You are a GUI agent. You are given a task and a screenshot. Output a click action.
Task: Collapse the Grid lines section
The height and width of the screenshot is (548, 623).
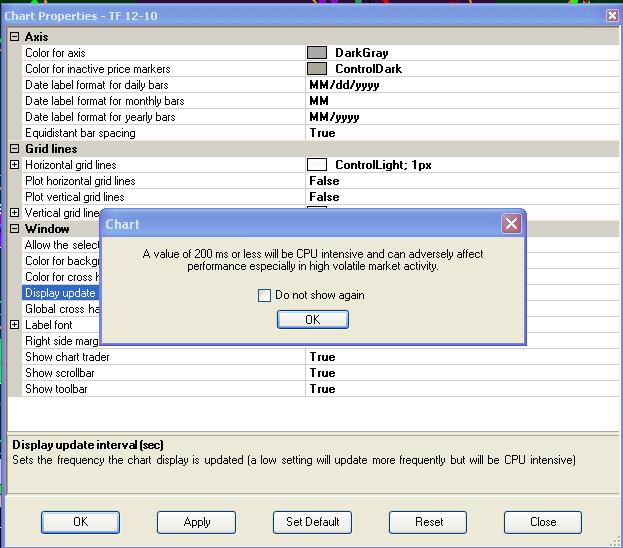(x=14, y=149)
